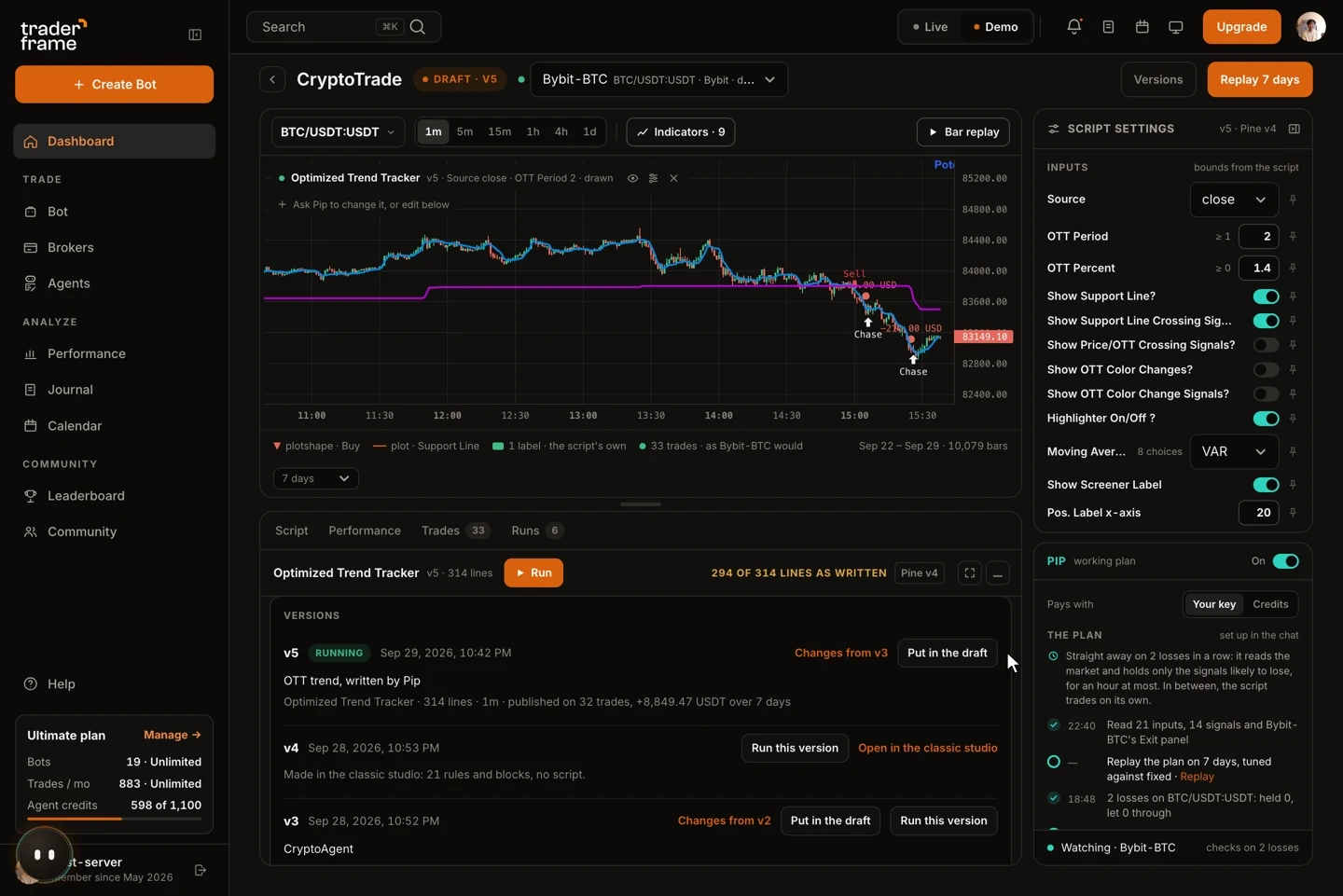This screenshot has width=1343, height=896.
Task: Disable Show Screener Label switch
Action: [x=1266, y=485]
